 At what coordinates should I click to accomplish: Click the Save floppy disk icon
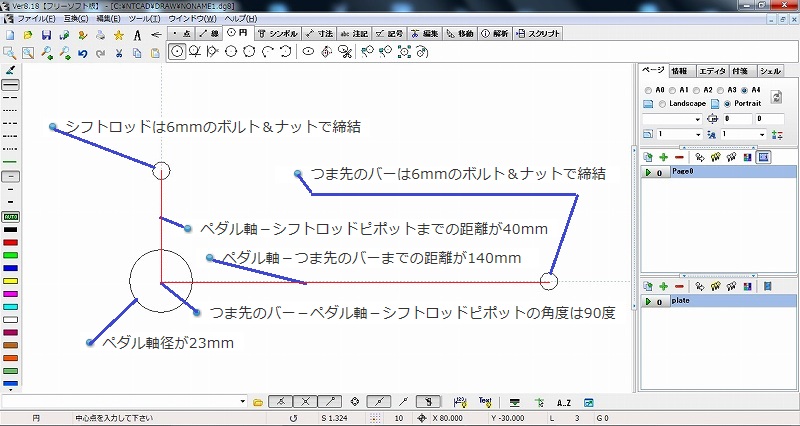pyautogui.click(x=45, y=35)
